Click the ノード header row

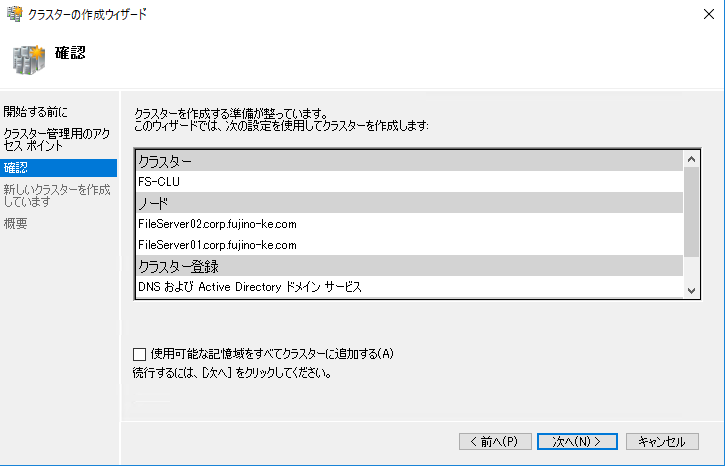[x=410, y=203]
